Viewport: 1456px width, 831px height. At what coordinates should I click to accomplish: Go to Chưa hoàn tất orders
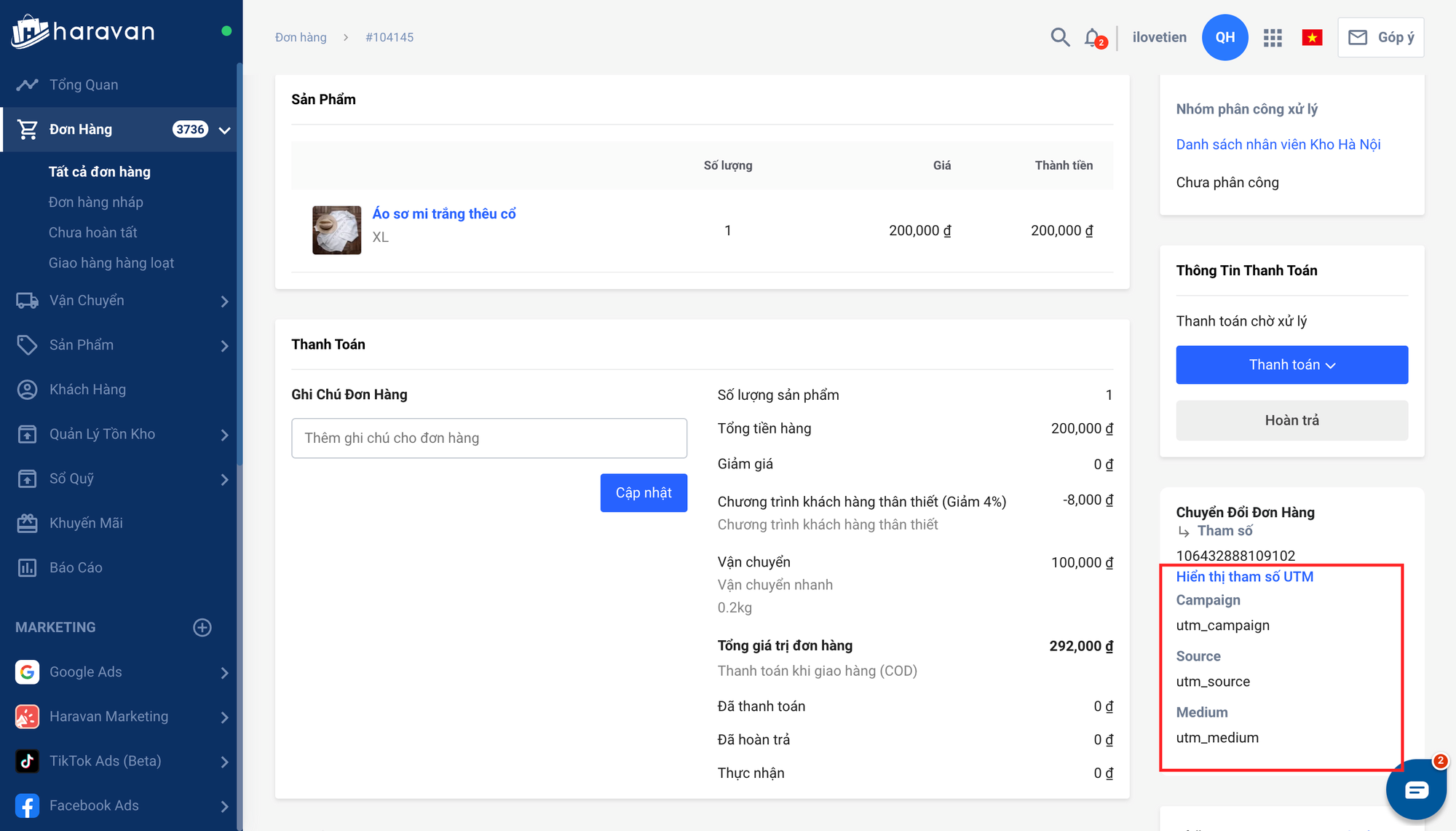pyautogui.click(x=93, y=232)
